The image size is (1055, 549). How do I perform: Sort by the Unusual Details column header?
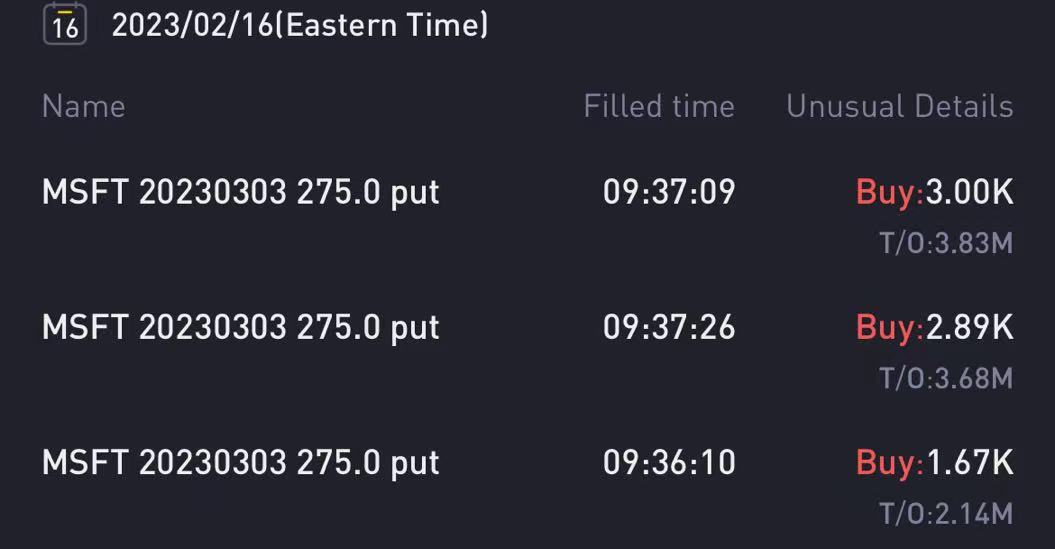tap(899, 106)
